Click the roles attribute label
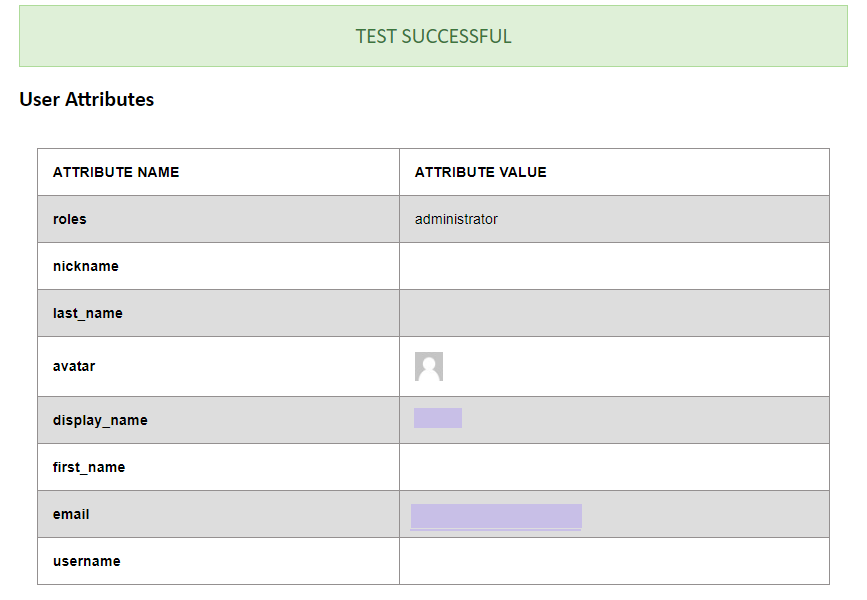 pos(70,219)
